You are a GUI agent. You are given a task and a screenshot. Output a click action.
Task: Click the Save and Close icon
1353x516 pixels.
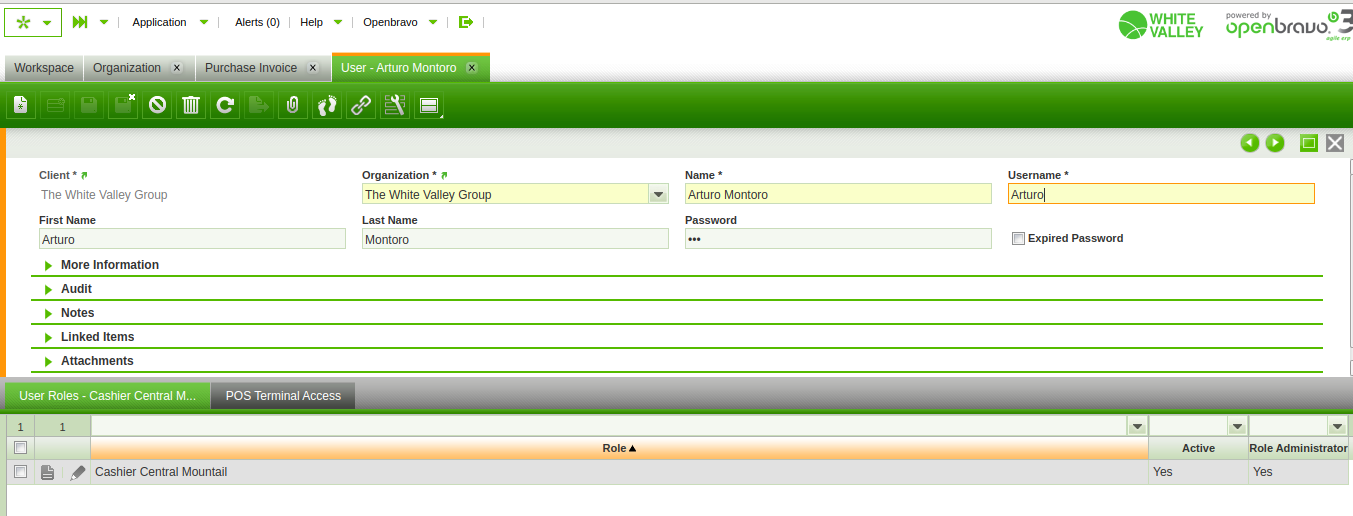pyautogui.click(x=123, y=104)
